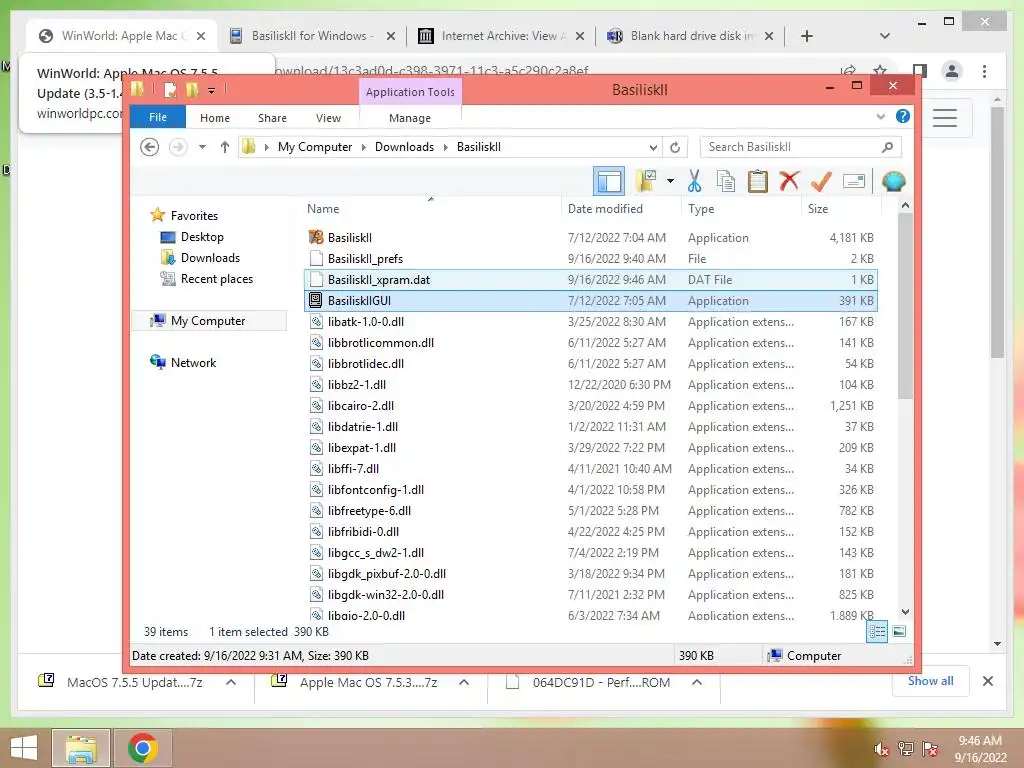1024x768 pixels.
Task: Click the red X Delete icon
Action: coord(789,181)
